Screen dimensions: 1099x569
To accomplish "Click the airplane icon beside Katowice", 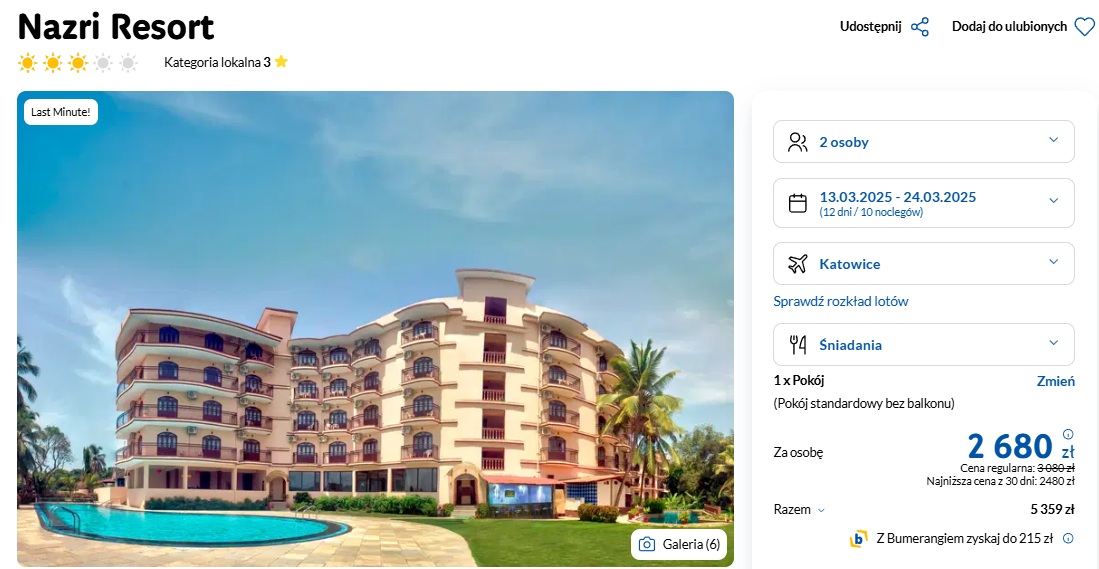I will [798, 264].
